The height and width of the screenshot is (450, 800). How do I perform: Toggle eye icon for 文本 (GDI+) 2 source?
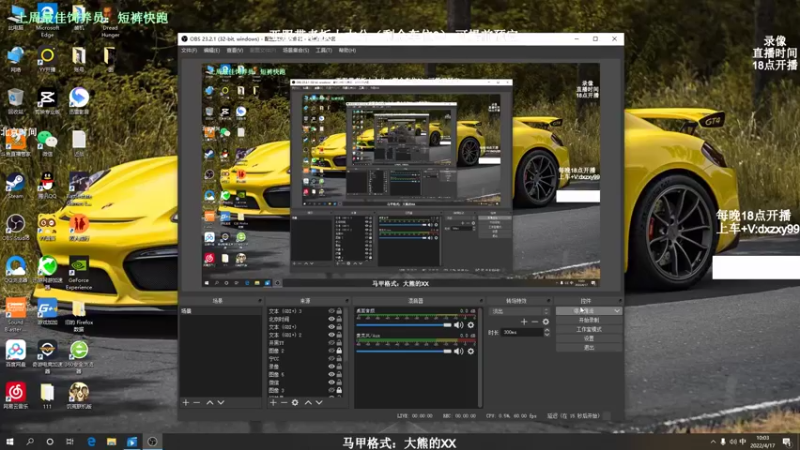[332, 335]
